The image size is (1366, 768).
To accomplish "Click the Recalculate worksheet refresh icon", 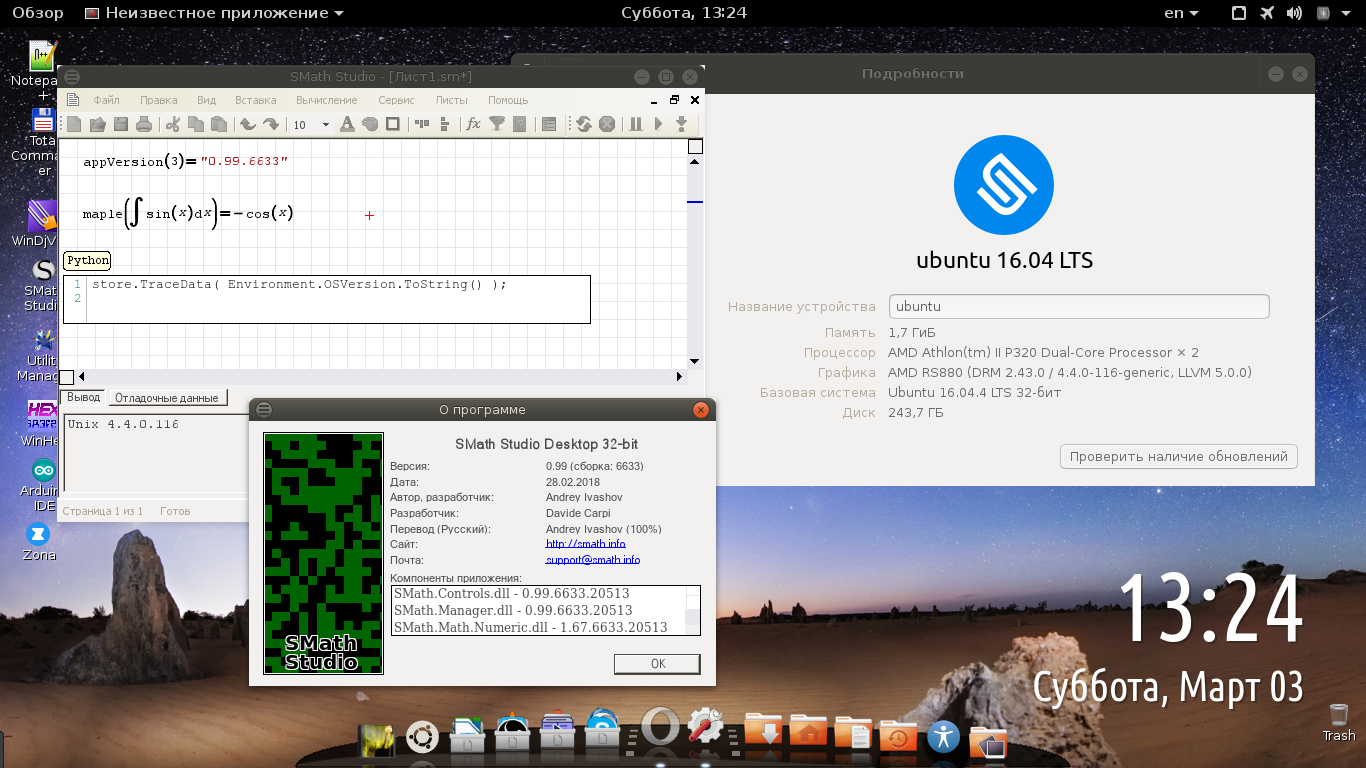I will [x=583, y=124].
